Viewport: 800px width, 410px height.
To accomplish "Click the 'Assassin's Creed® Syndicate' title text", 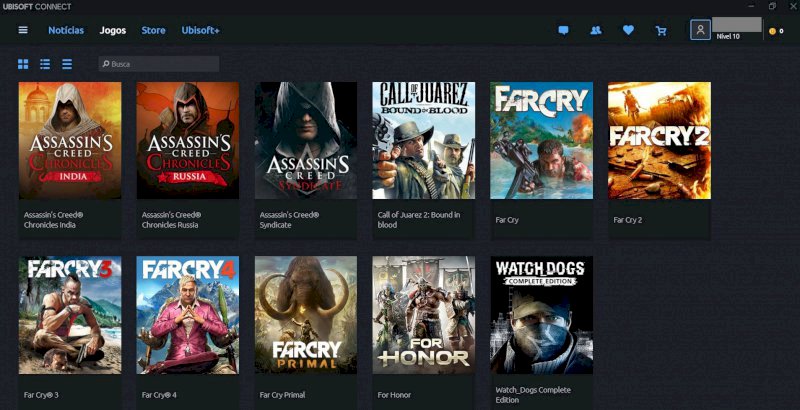I will [289, 220].
